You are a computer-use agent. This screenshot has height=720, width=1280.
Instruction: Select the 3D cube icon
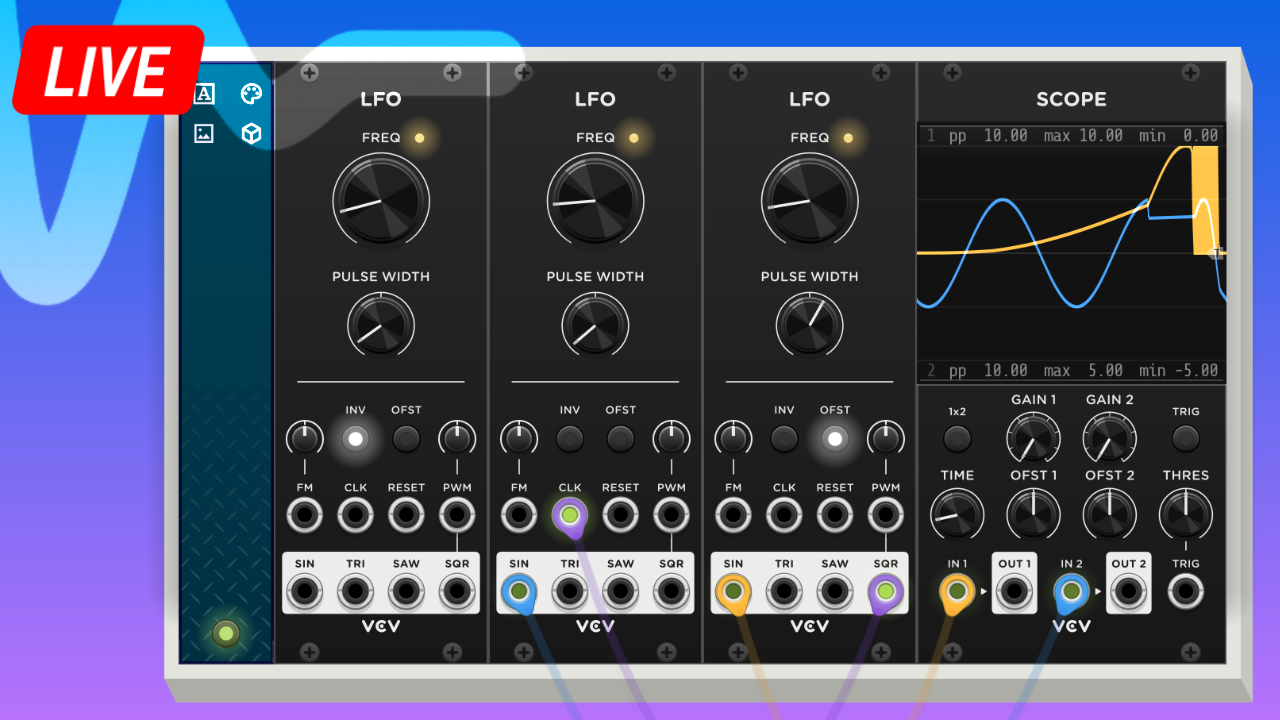251,134
